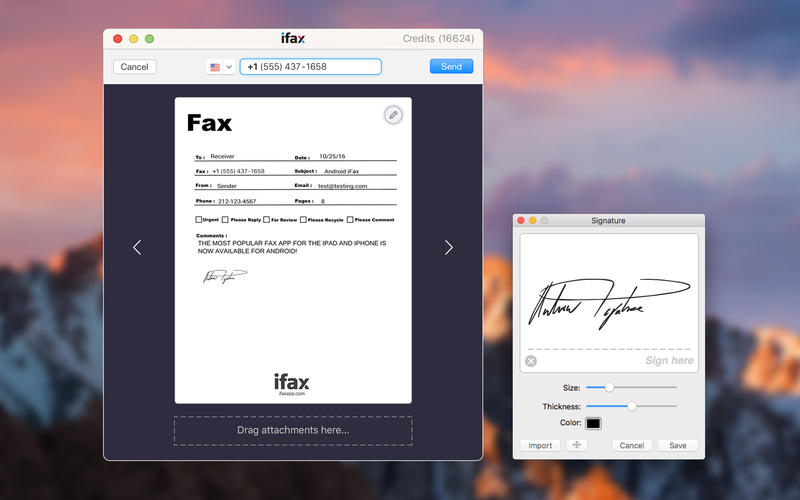
Task: Click the Drag attachments here area
Action: [293, 431]
